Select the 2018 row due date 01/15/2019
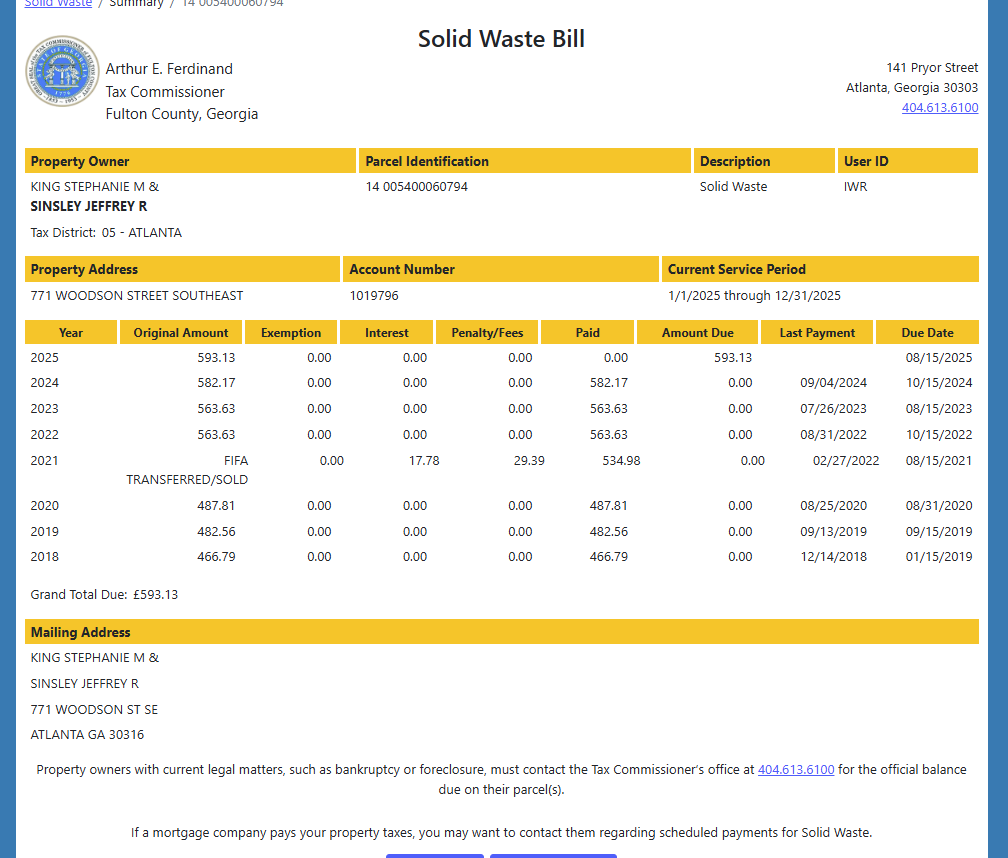The height and width of the screenshot is (858, 1008). [x=939, y=557]
